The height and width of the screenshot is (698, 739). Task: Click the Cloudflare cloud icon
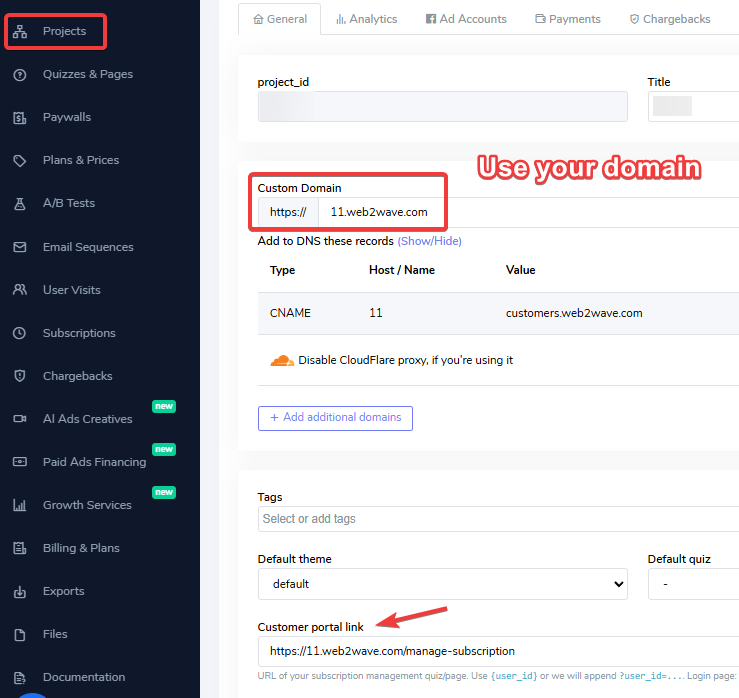(282, 361)
